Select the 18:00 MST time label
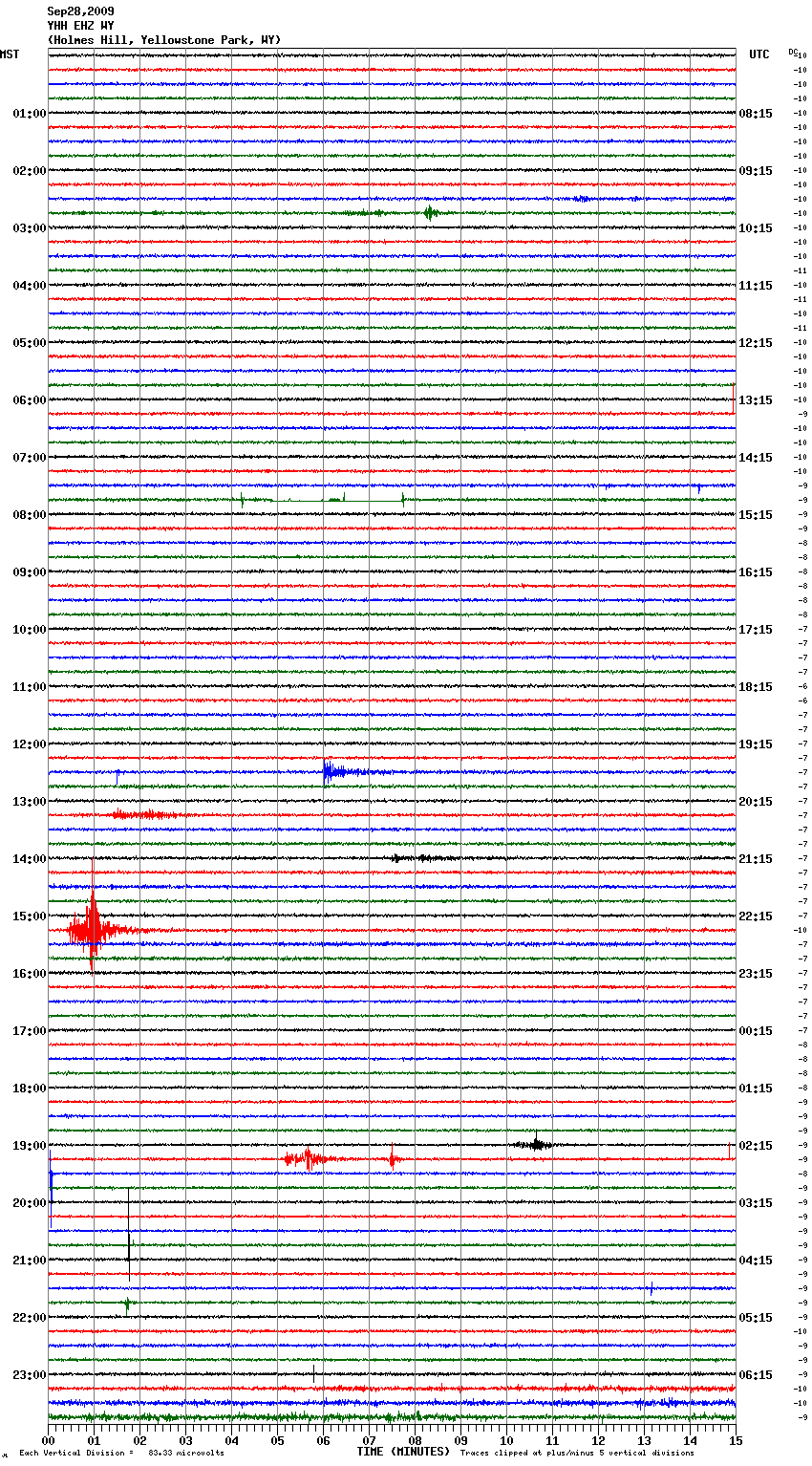The width and height of the screenshot is (812, 1466). point(30,1089)
